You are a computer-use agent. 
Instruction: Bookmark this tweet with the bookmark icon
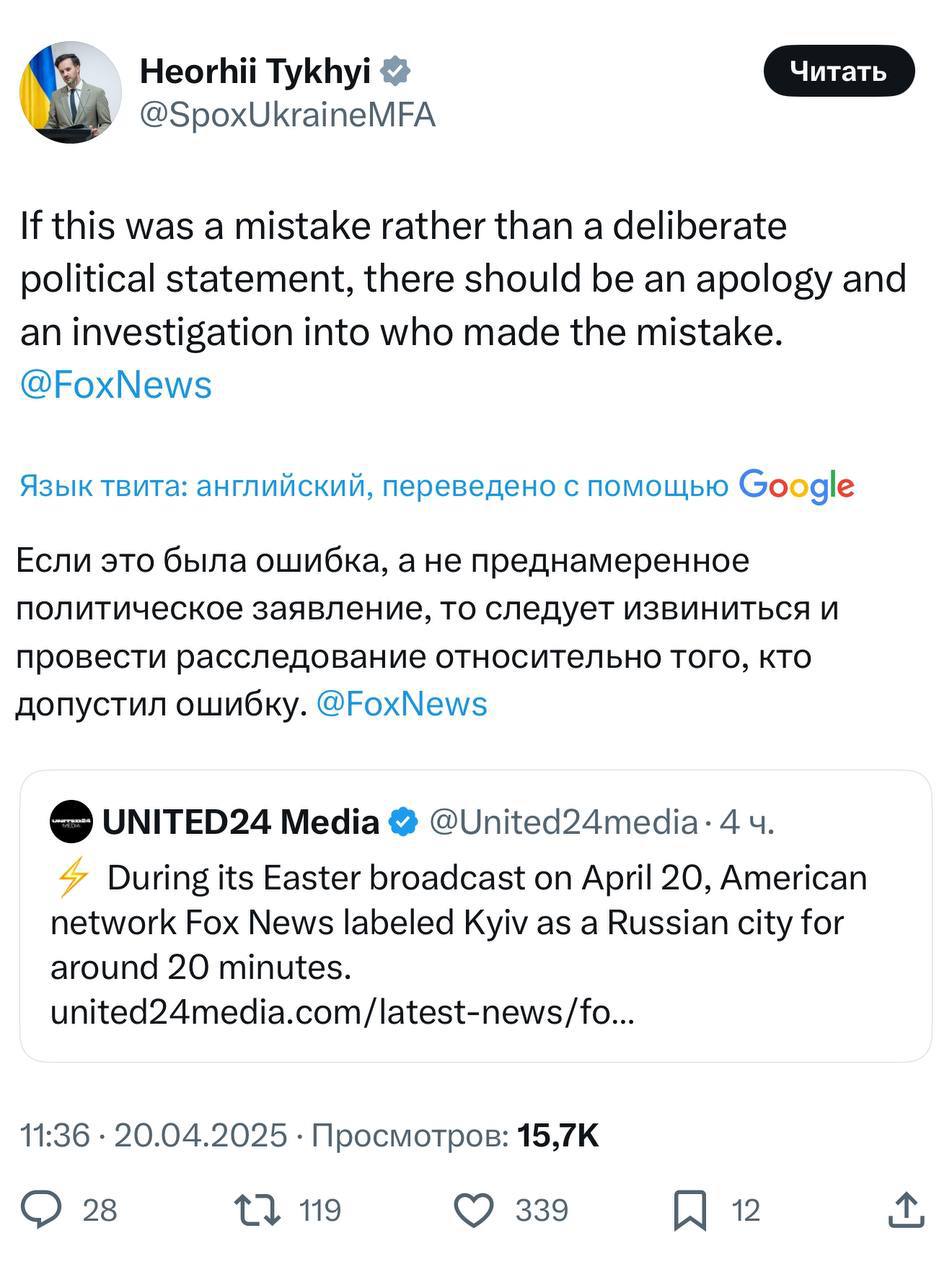click(691, 1210)
